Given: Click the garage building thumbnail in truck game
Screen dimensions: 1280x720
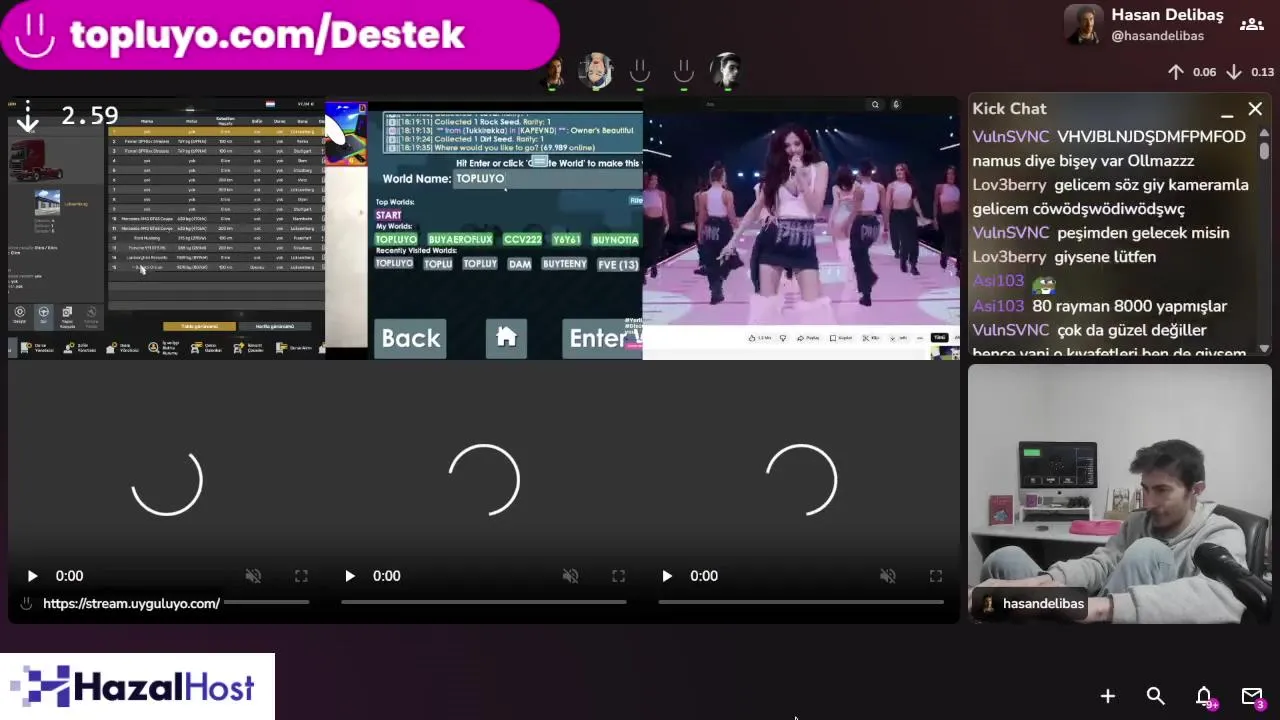Looking at the screenshot, I should coord(48,204).
